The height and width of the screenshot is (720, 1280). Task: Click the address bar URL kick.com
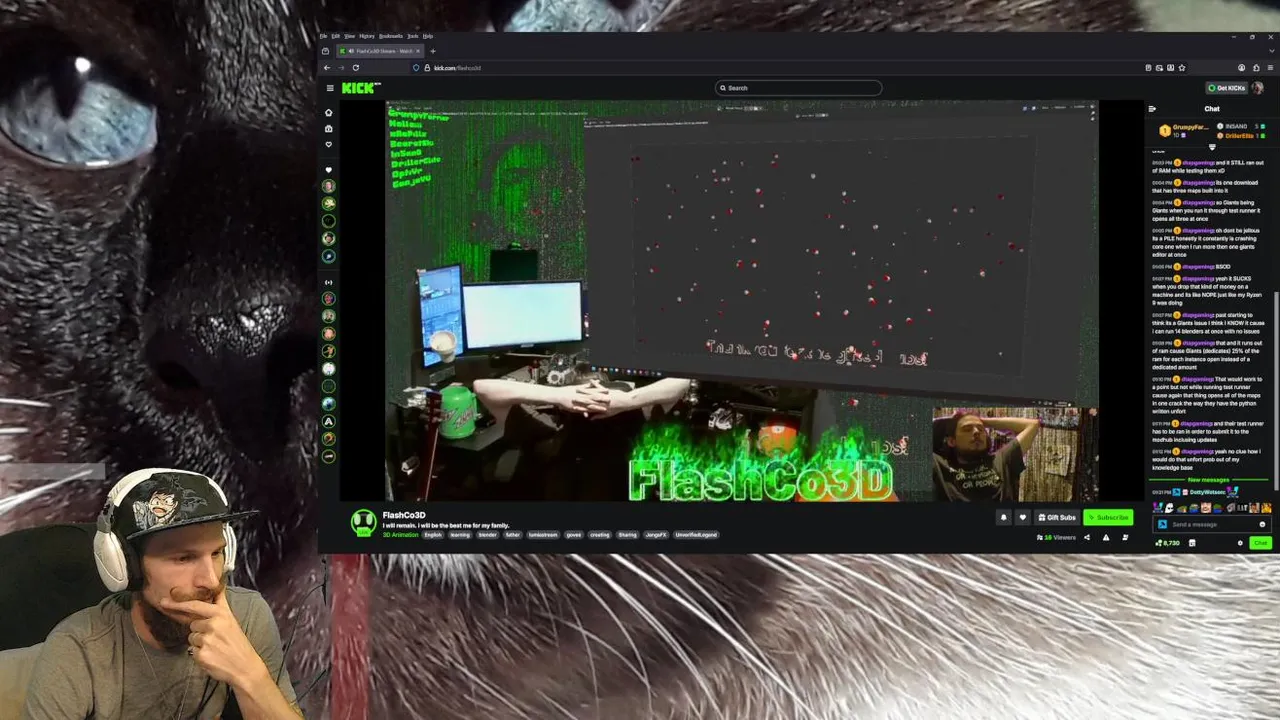click(457, 68)
